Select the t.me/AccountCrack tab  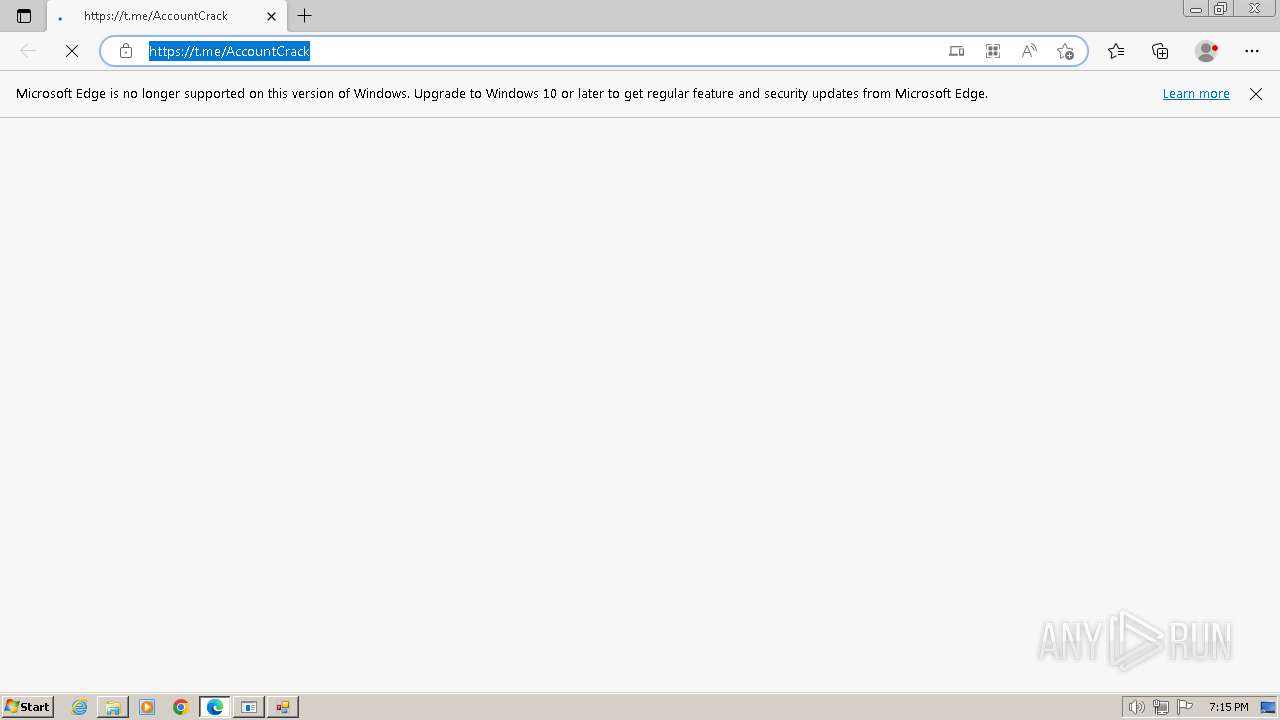click(x=165, y=16)
